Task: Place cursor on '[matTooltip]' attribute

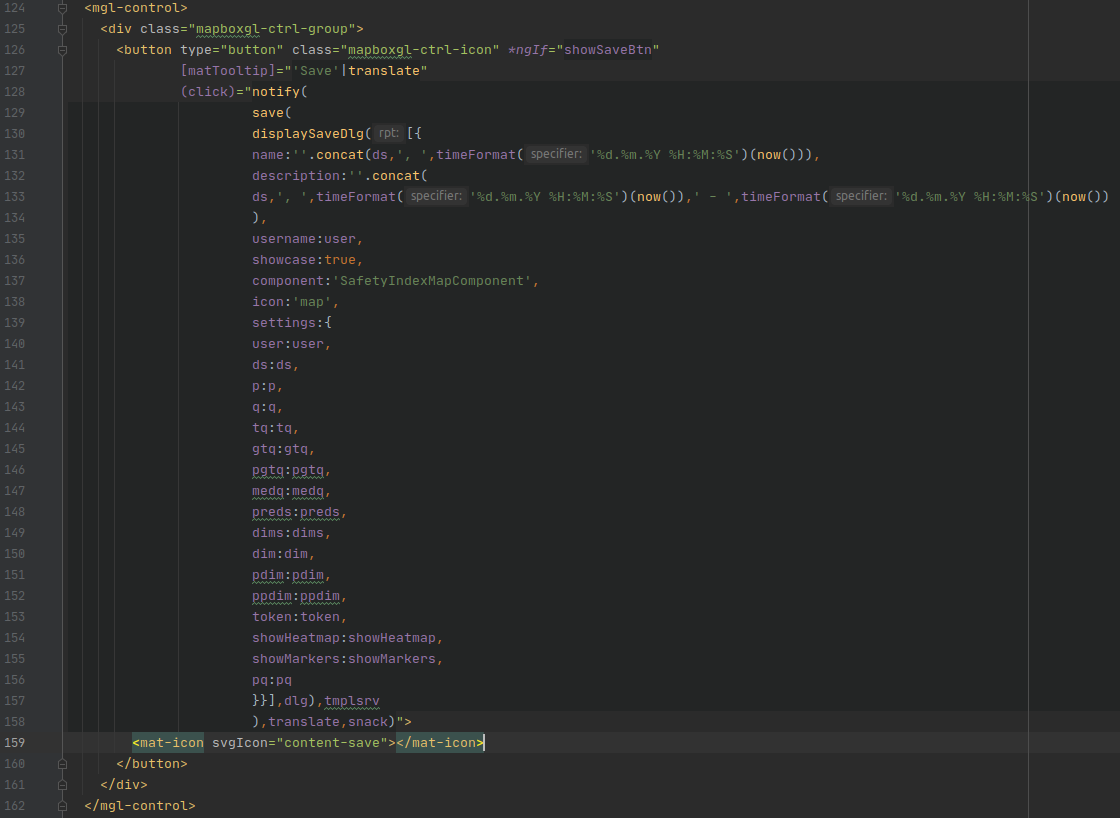Action: coord(228,71)
